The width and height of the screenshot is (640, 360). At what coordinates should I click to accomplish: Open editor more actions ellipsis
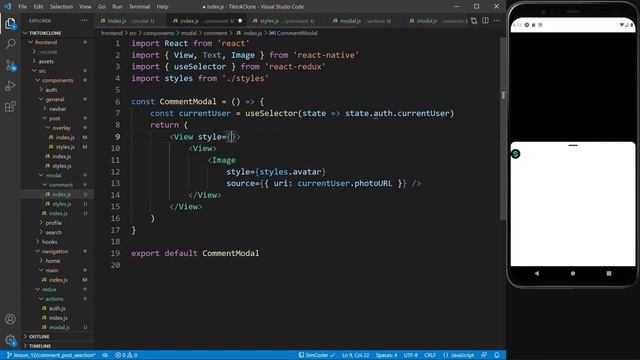[x=496, y=20]
